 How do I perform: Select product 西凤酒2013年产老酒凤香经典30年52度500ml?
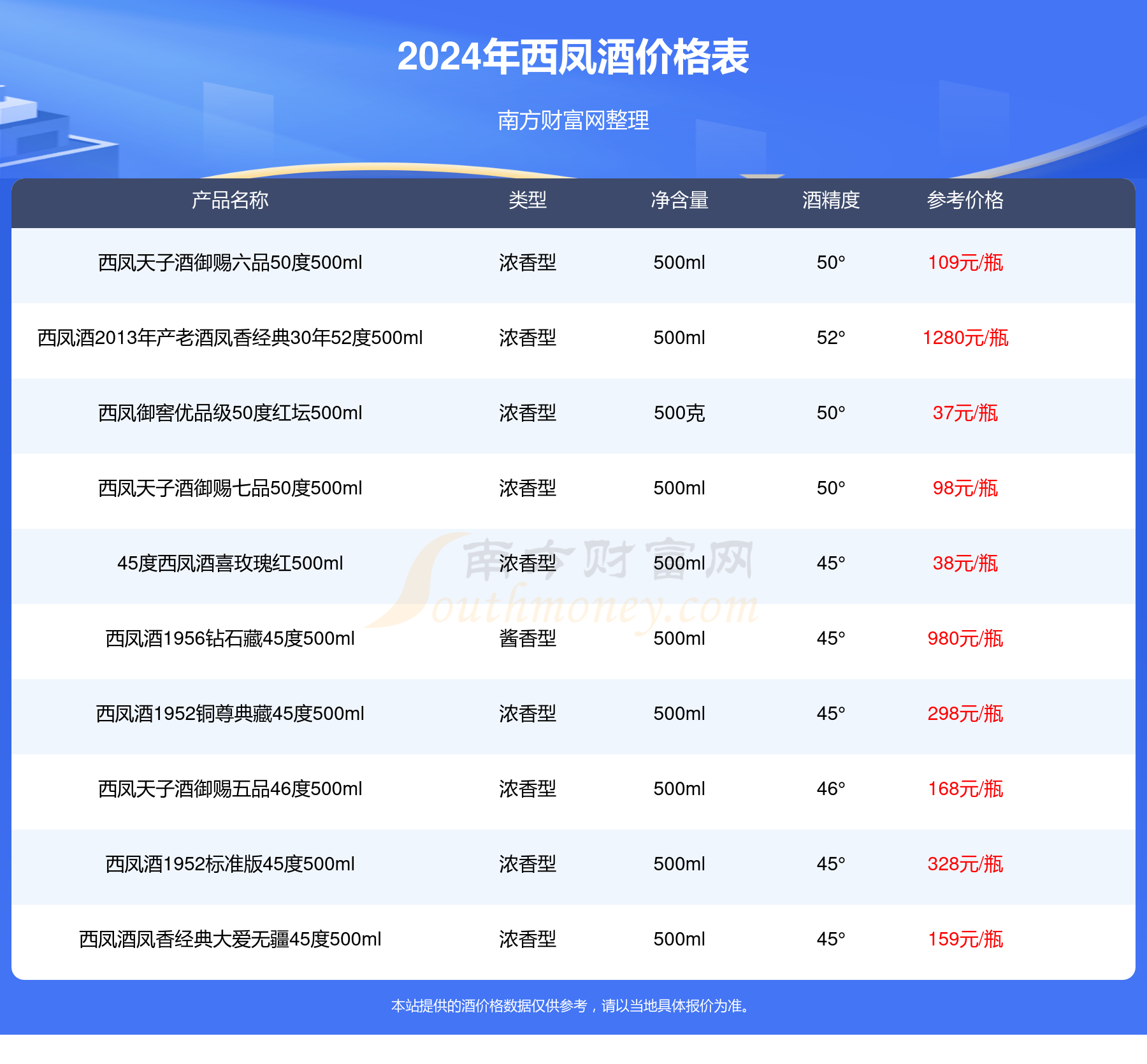[x=230, y=338]
